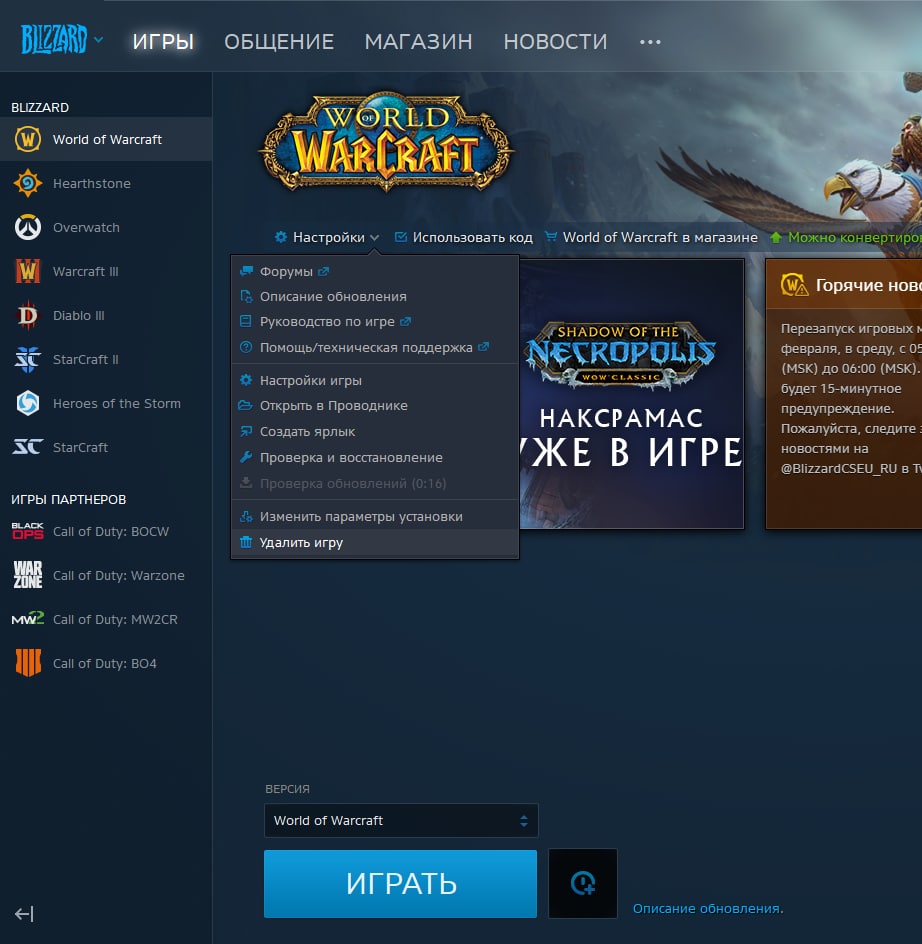Viewport: 922px width, 944px height.
Task: Open Помощь/техническая поддержка entry
Action: (375, 347)
